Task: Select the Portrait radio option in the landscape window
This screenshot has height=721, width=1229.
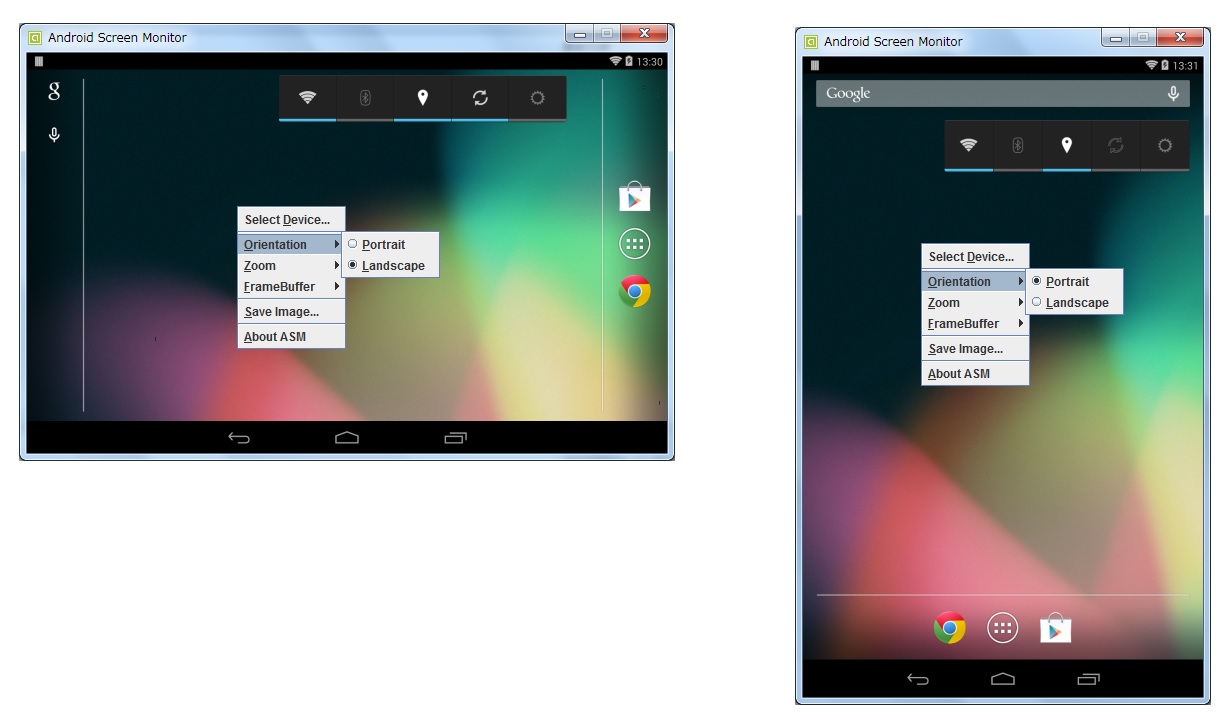Action: [383, 244]
